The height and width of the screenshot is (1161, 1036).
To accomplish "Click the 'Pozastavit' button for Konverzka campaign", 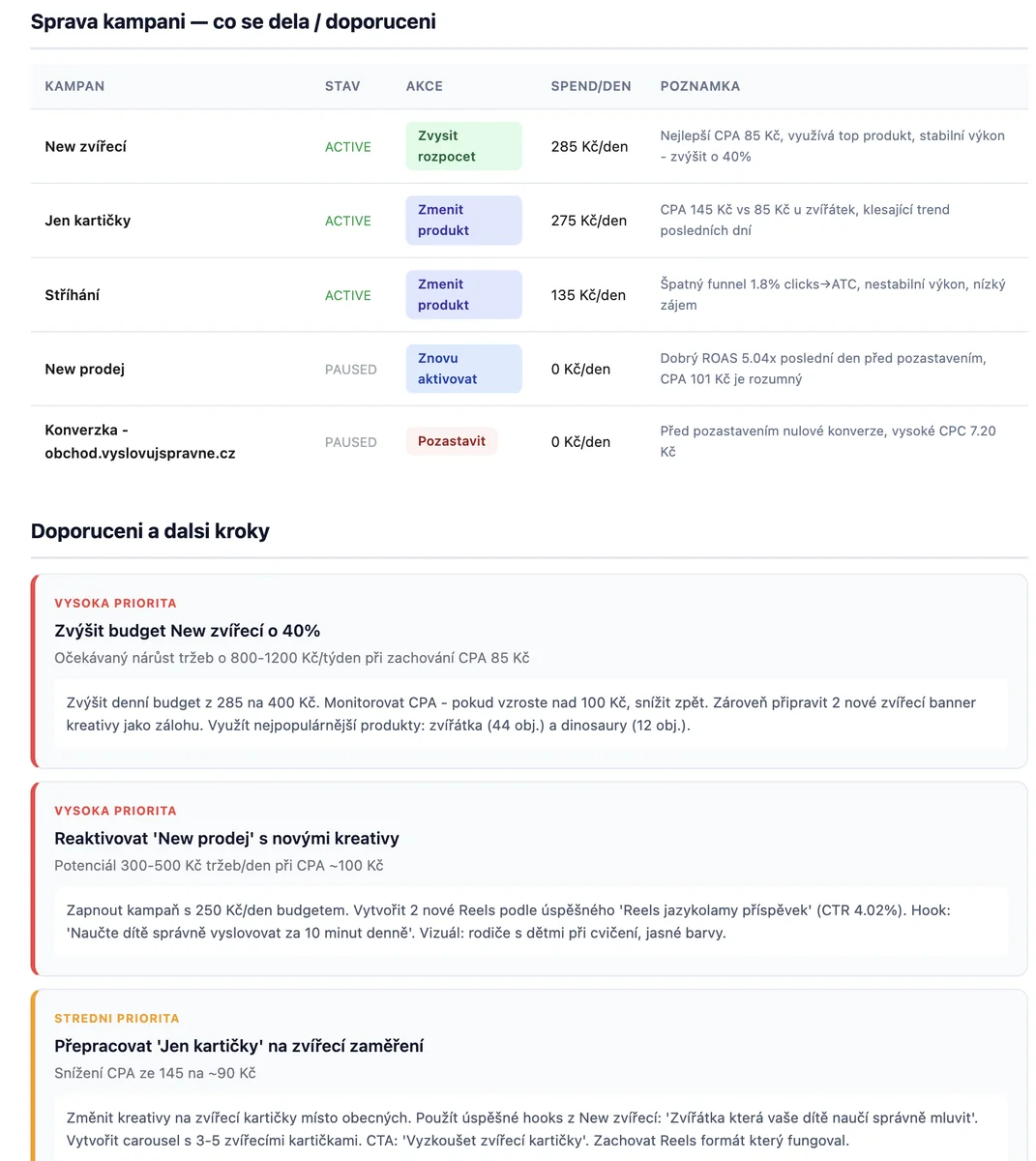I will click(x=451, y=440).
